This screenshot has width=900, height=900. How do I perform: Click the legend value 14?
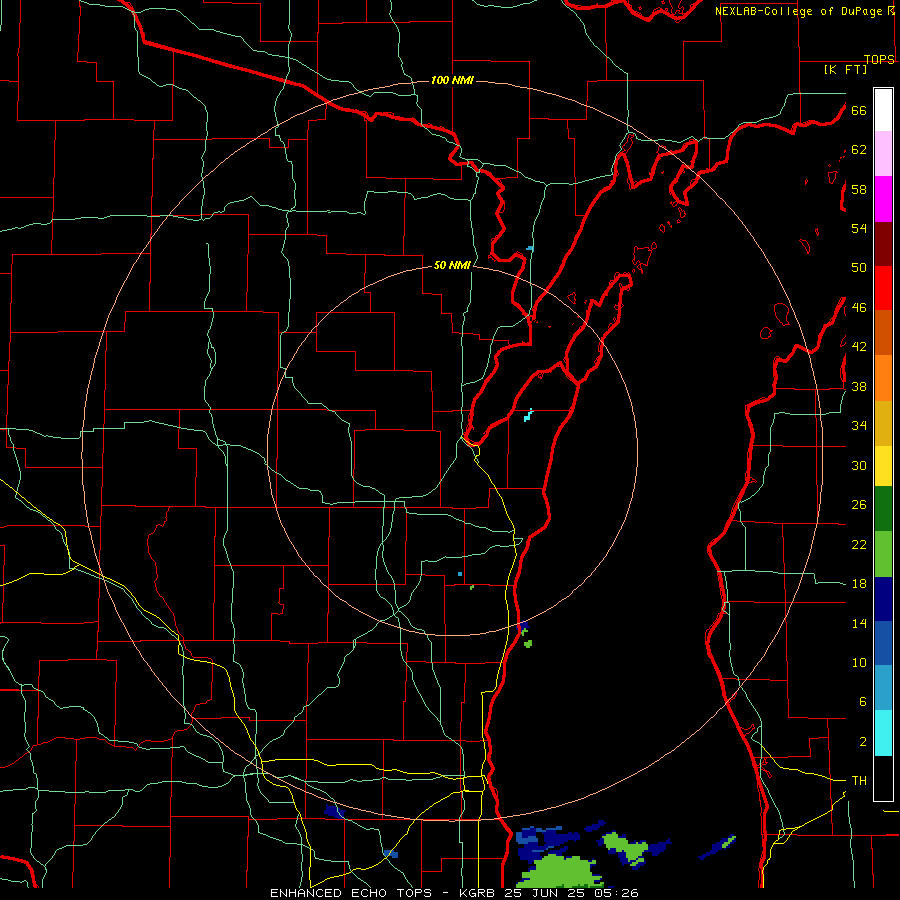coord(859,623)
